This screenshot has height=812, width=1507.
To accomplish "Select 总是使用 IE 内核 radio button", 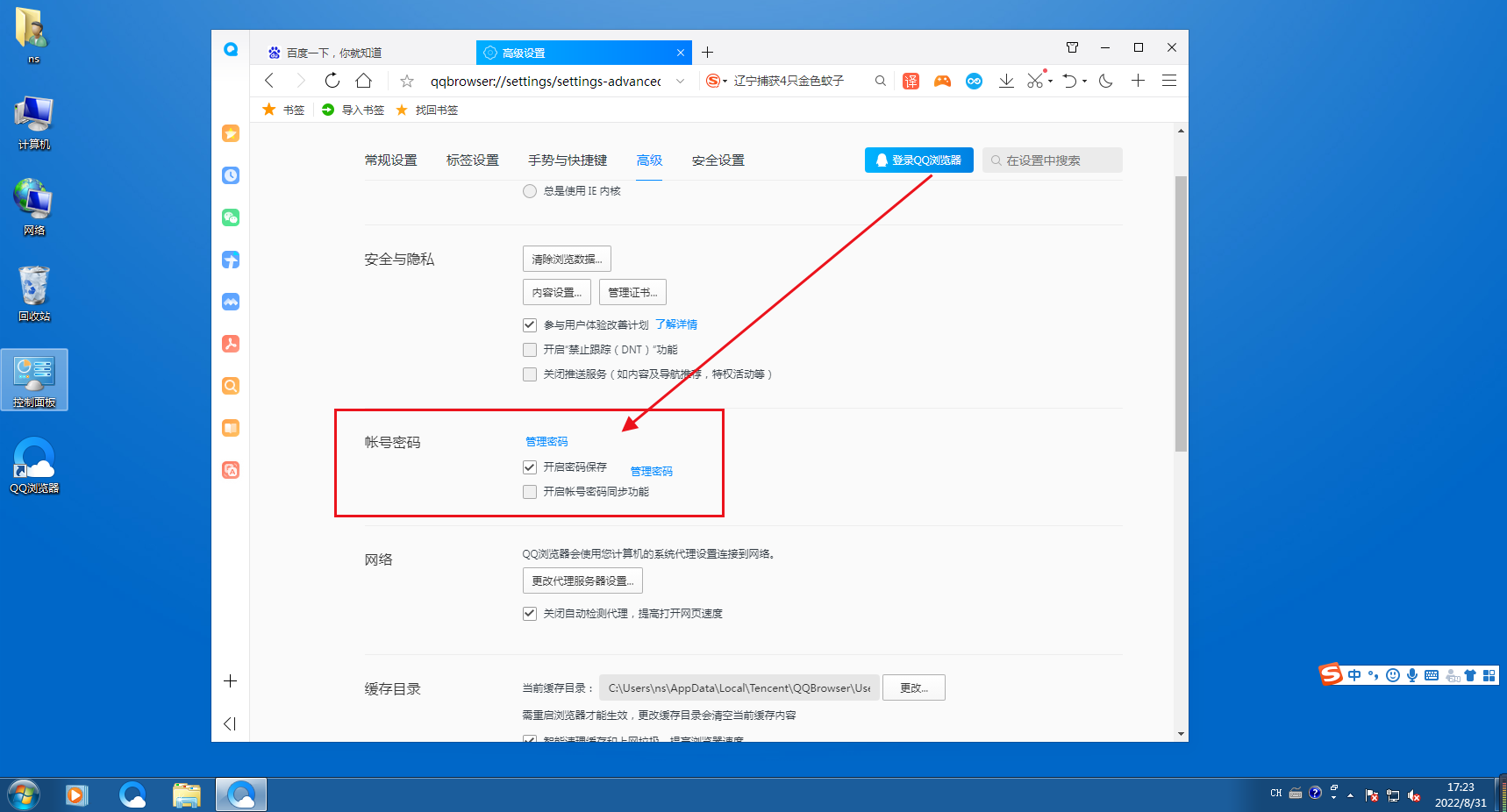I will [530, 191].
